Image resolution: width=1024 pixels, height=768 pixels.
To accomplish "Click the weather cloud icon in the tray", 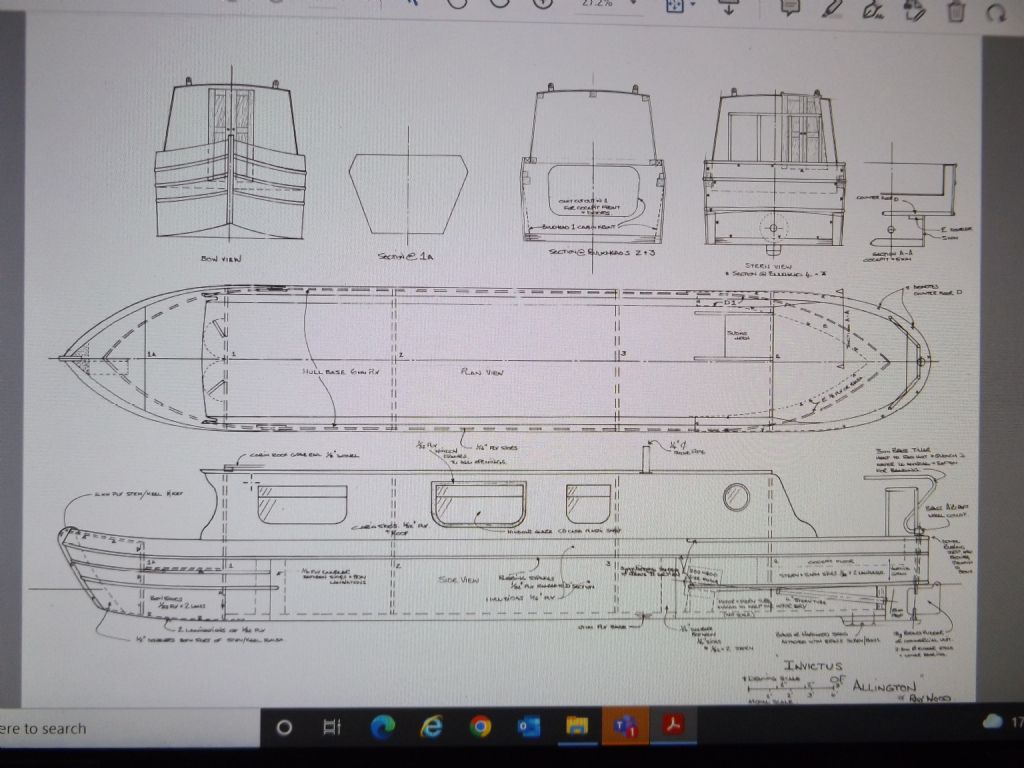I will point(991,721).
